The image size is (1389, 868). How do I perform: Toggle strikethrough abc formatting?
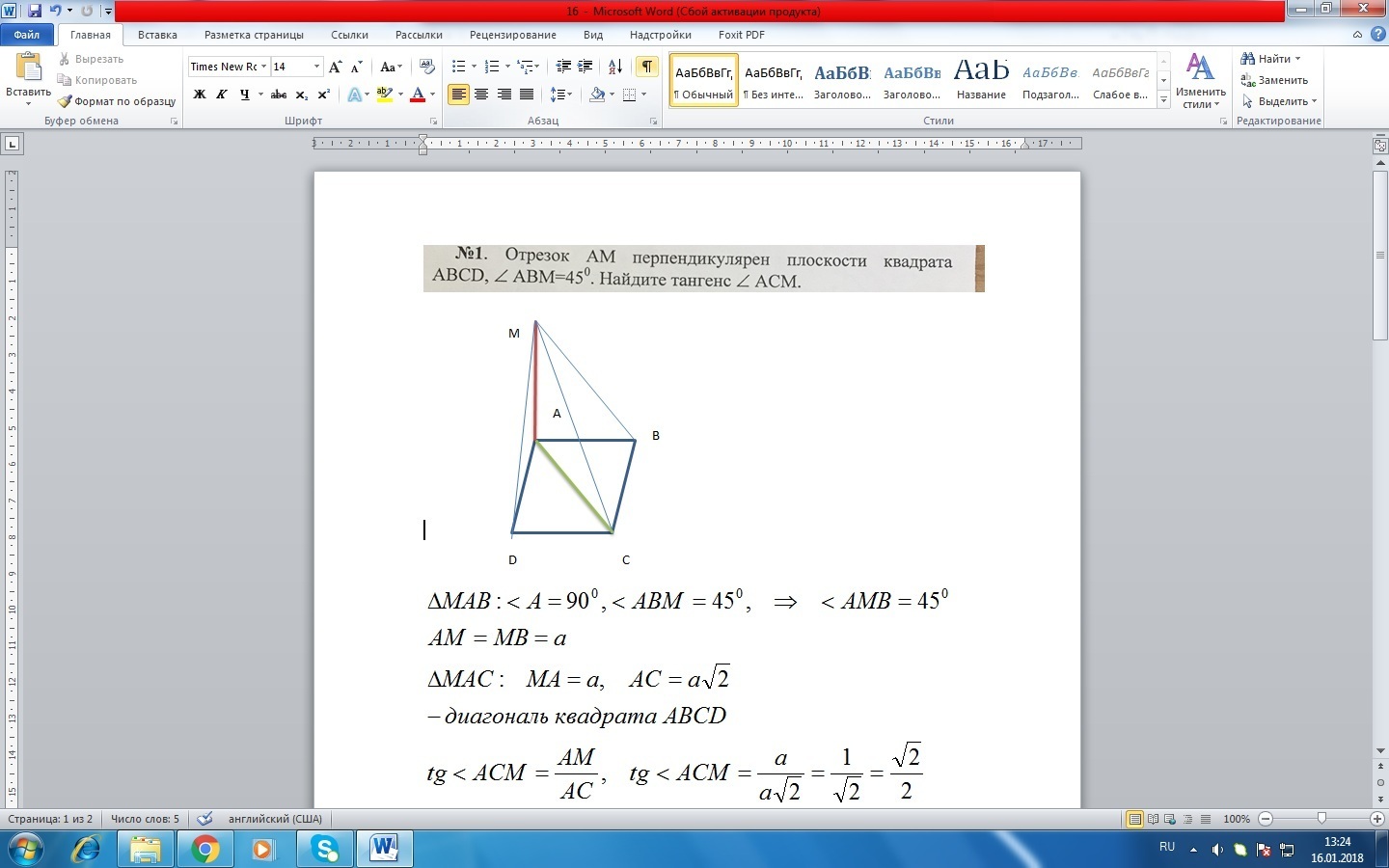279,95
